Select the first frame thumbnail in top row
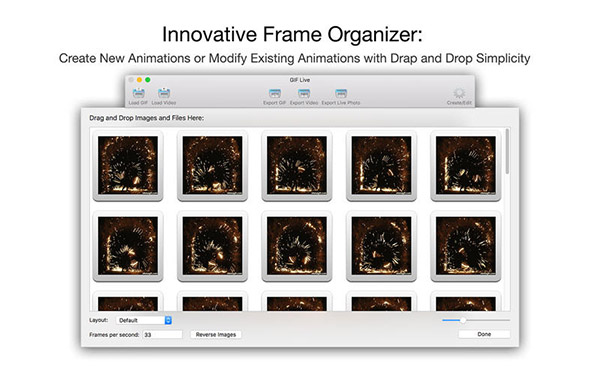This screenshot has height=375, width=600. (x=128, y=165)
